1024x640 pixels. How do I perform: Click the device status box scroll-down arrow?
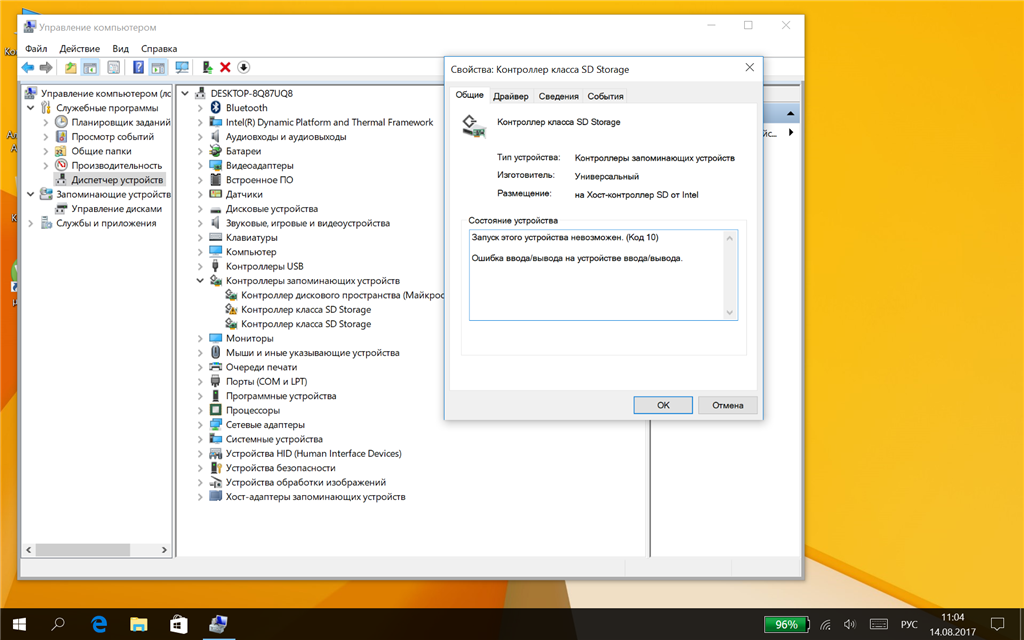coord(730,313)
